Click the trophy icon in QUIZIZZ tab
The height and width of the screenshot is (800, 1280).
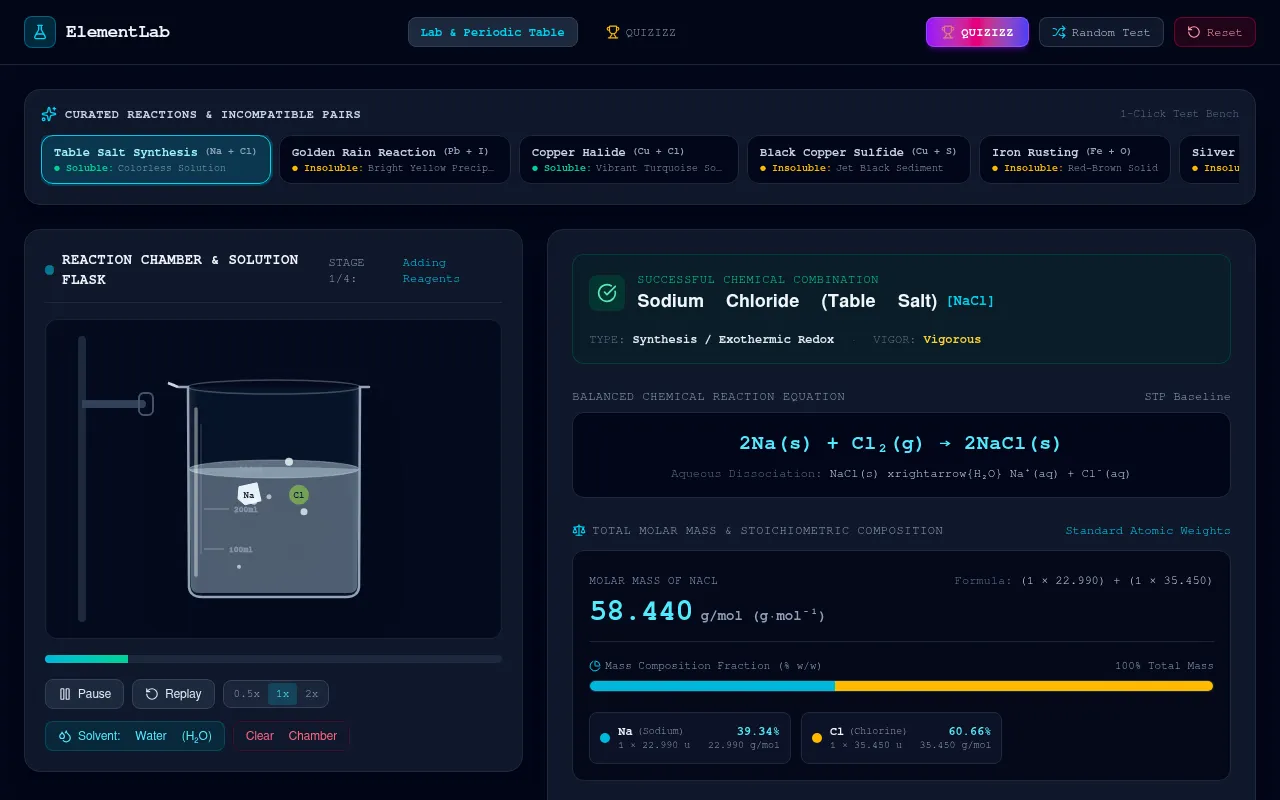(613, 32)
